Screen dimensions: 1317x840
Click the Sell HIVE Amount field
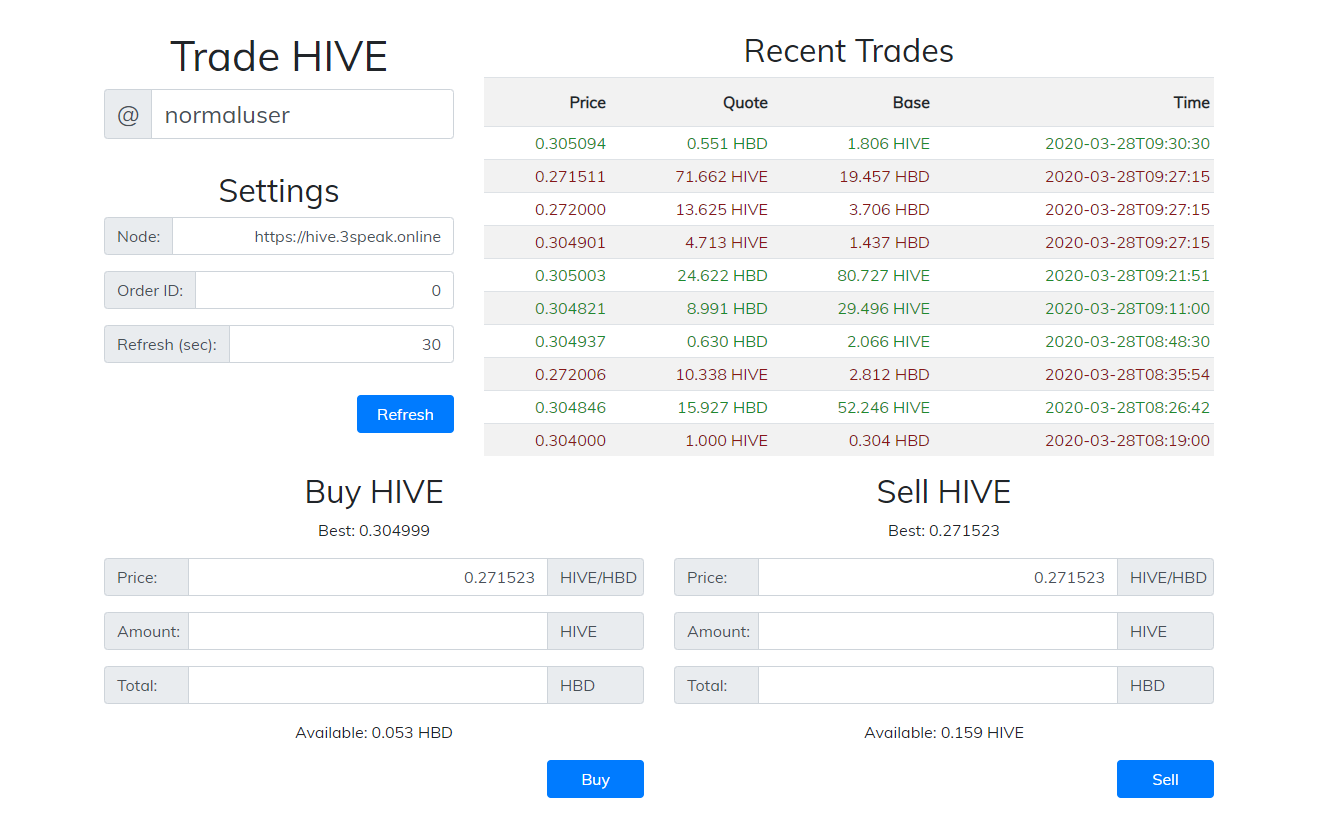937,631
